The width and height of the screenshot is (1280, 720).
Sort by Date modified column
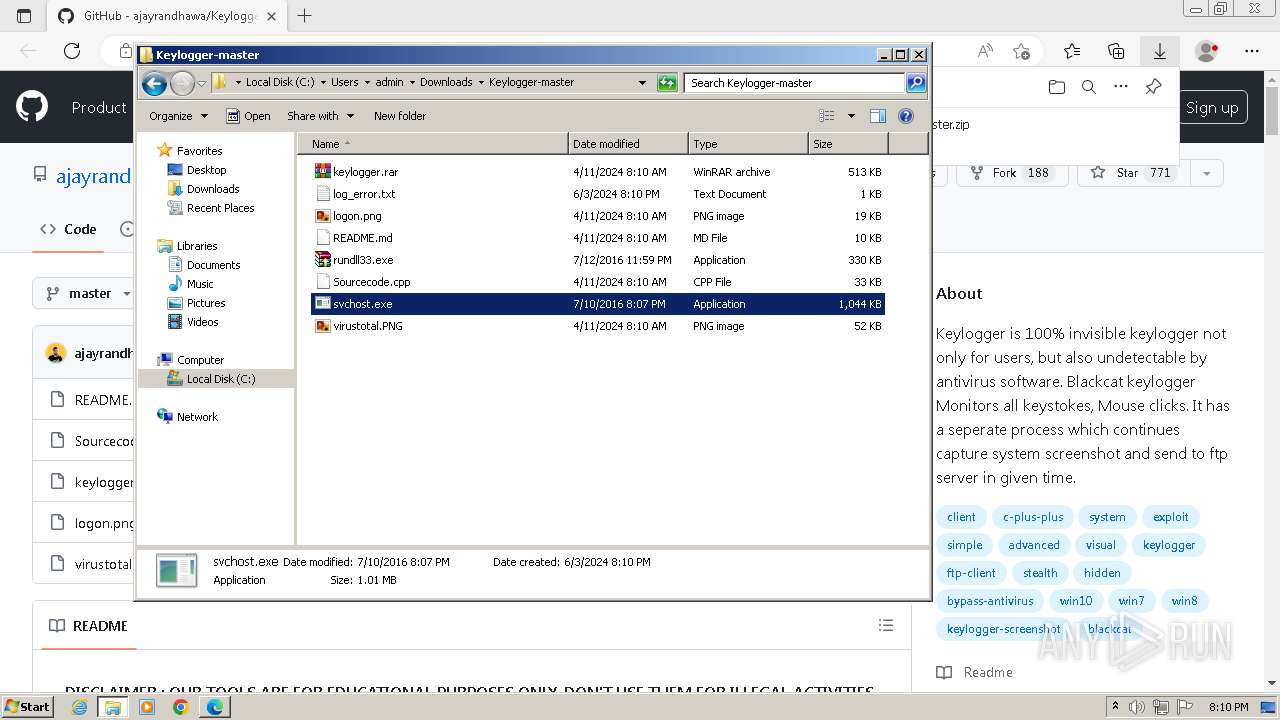point(628,144)
